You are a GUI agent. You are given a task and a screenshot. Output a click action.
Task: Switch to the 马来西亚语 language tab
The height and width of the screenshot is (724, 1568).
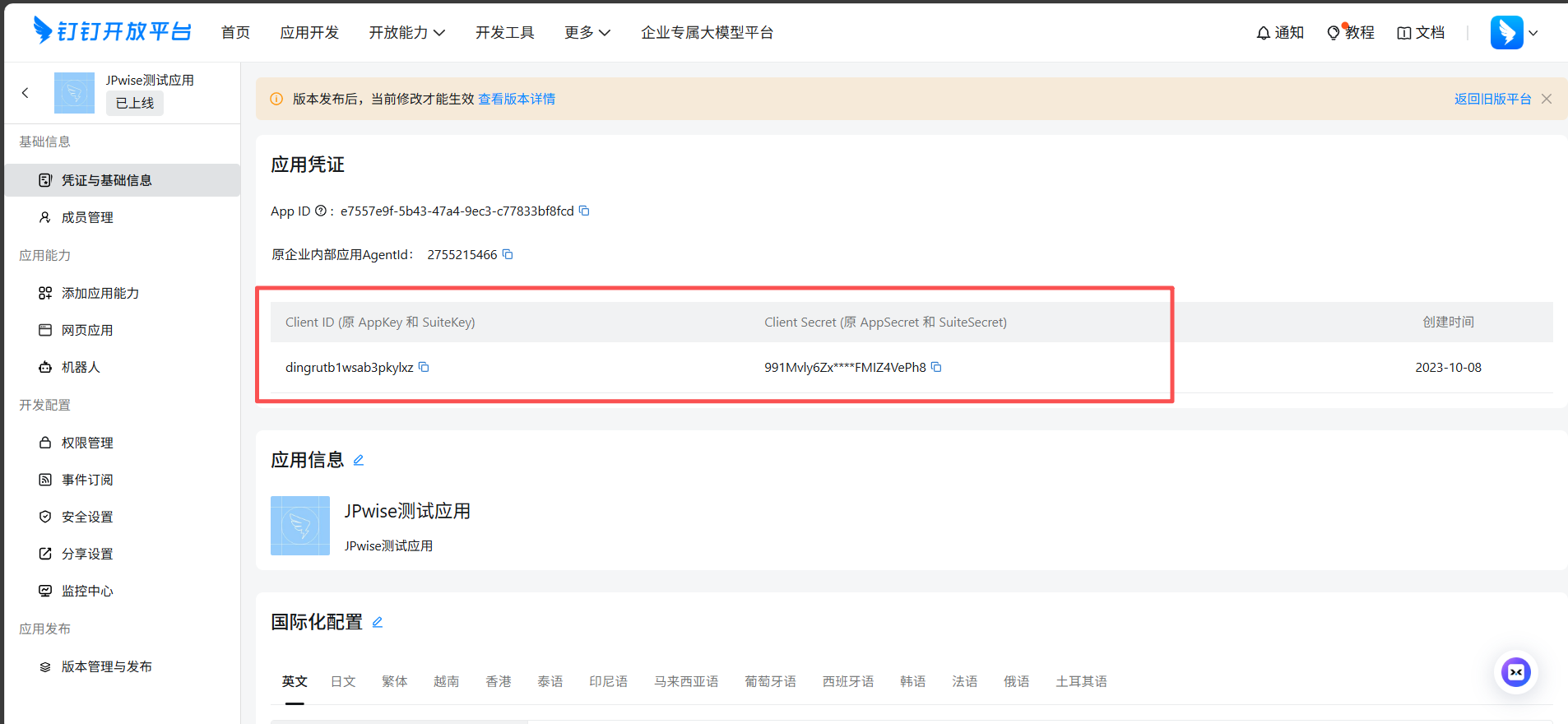pos(686,681)
